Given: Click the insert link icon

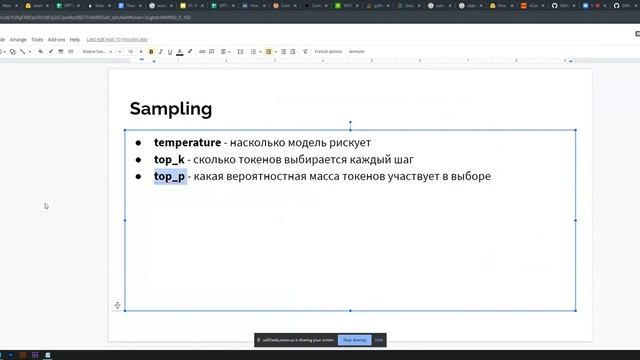Looking at the screenshot, I should coord(202,52).
